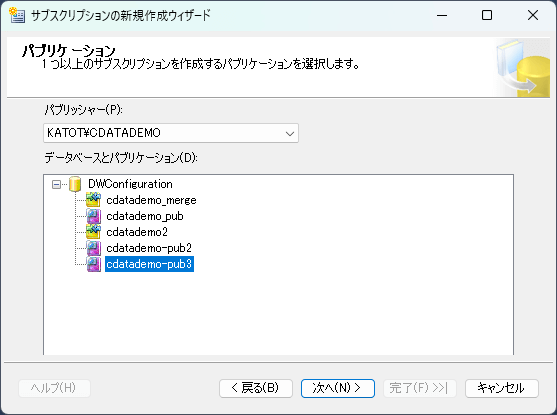Collapse the DWConfiguration tree node
This screenshot has height=415, width=557.
click(56, 184)
